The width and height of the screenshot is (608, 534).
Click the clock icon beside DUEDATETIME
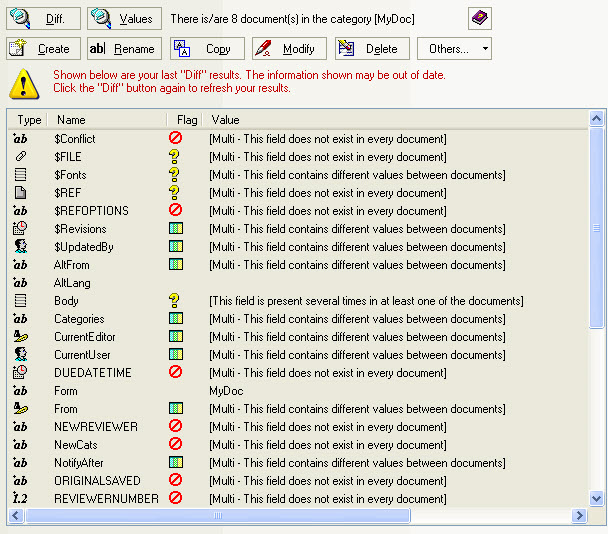20,373
